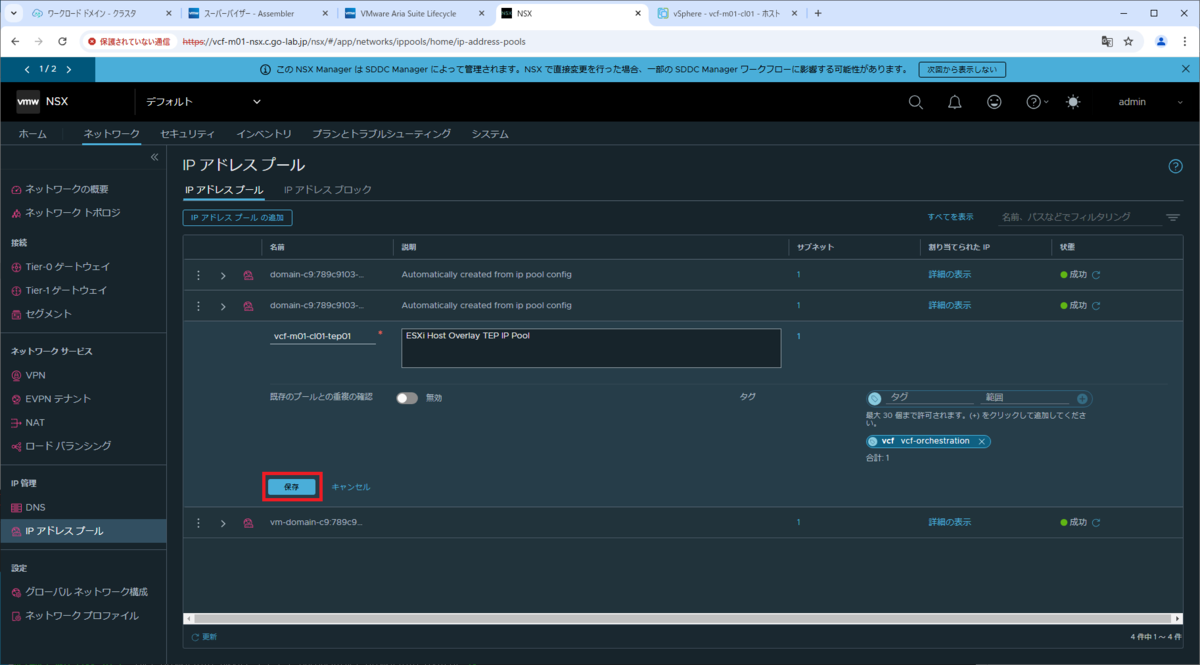This screenshot has height=665, width=1200.
Task: Open the Chrome profile avatar icon
Action: coord(1161,42)
